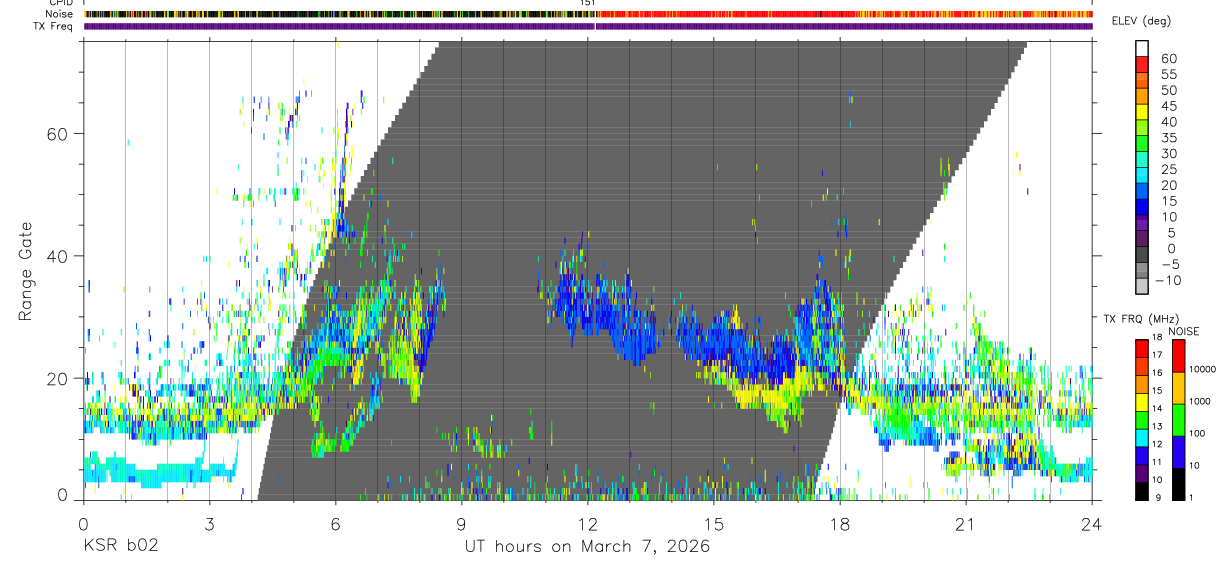Click the 'NOISE' legend title
Viewport: 1228px width, 567px height.
(x=1184, y=331)
